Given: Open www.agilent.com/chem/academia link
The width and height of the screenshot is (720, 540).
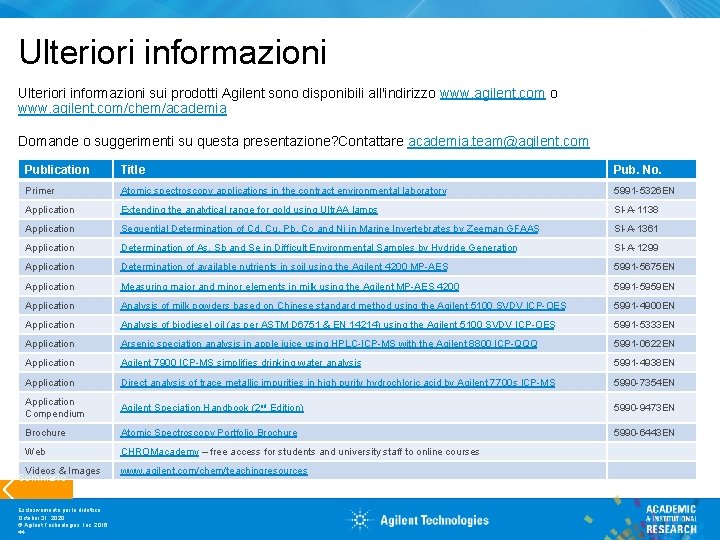Looking at the screenshot, I should 122,108.
